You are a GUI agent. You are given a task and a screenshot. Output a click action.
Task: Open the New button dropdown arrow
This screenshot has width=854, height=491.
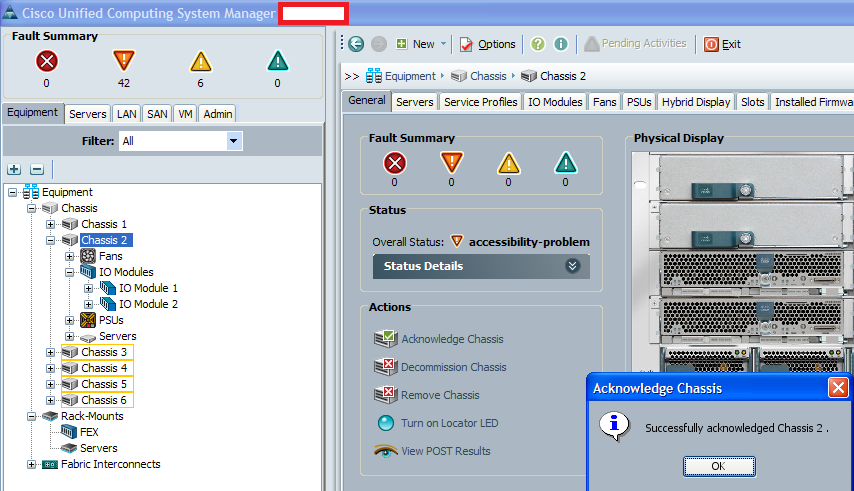coord(443,44)
